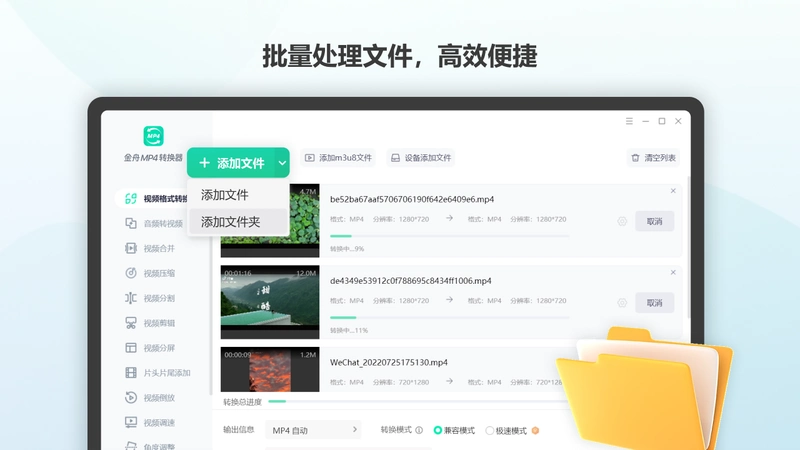Viewport: 800px width, 450px height.
Task: Open the 片头片尾添加 film icon
Action: [131, 372]
